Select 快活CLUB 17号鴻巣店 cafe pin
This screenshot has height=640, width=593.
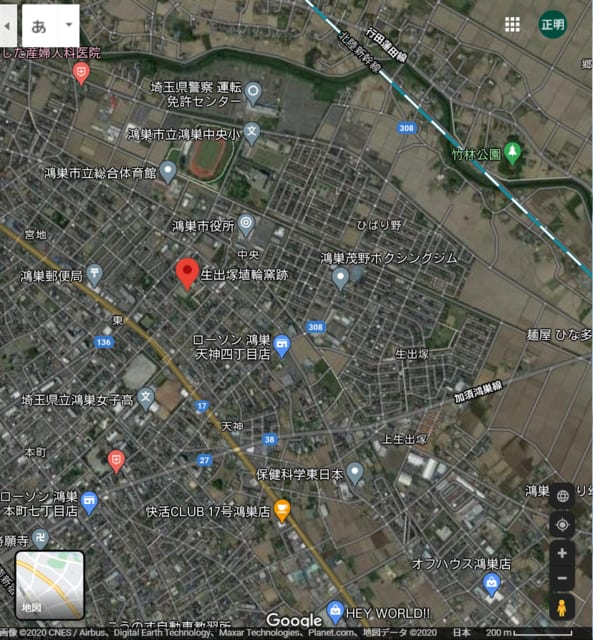tap(282, 510)
